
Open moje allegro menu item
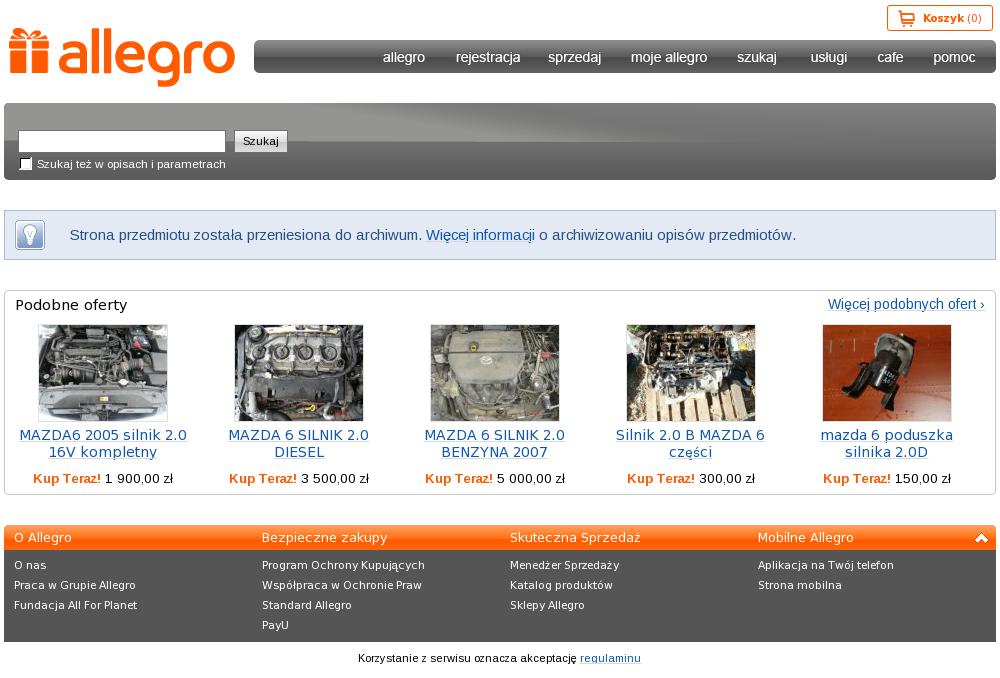click(x=669, y=57)
